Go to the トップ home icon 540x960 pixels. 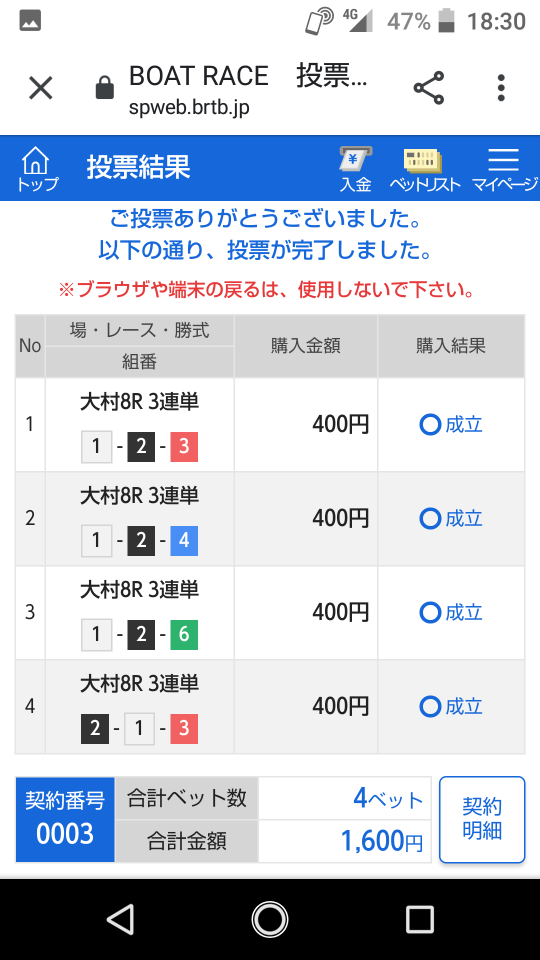[37, 169]
